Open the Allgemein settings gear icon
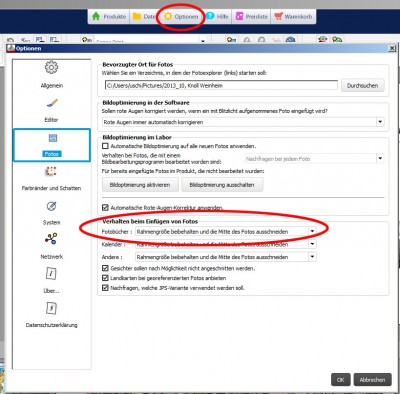This screenshot has width=400, height=394. tap(51, 67)
